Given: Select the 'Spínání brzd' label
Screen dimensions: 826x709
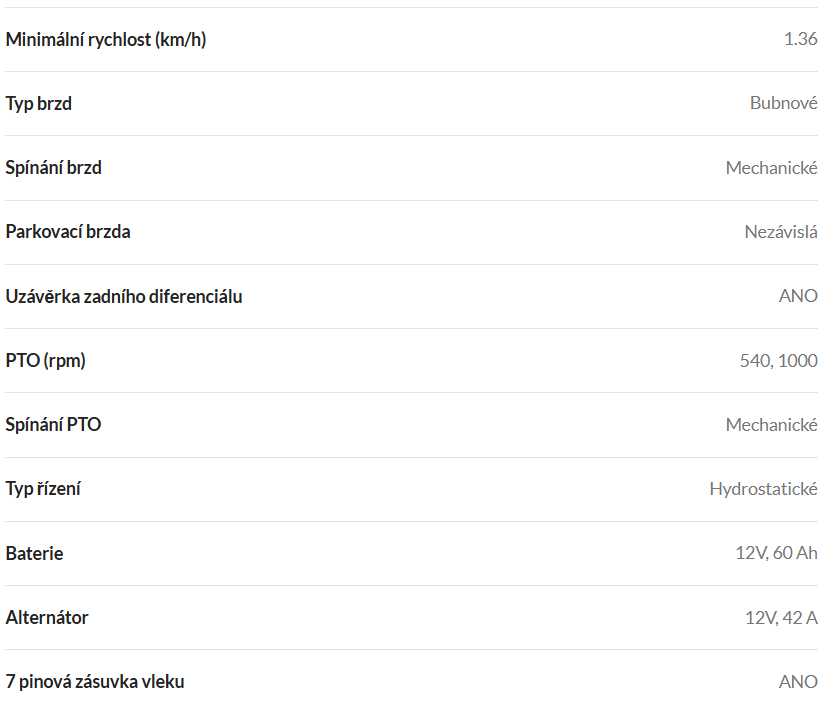Looking at the screenshot, I should click(x=54, y=168).
